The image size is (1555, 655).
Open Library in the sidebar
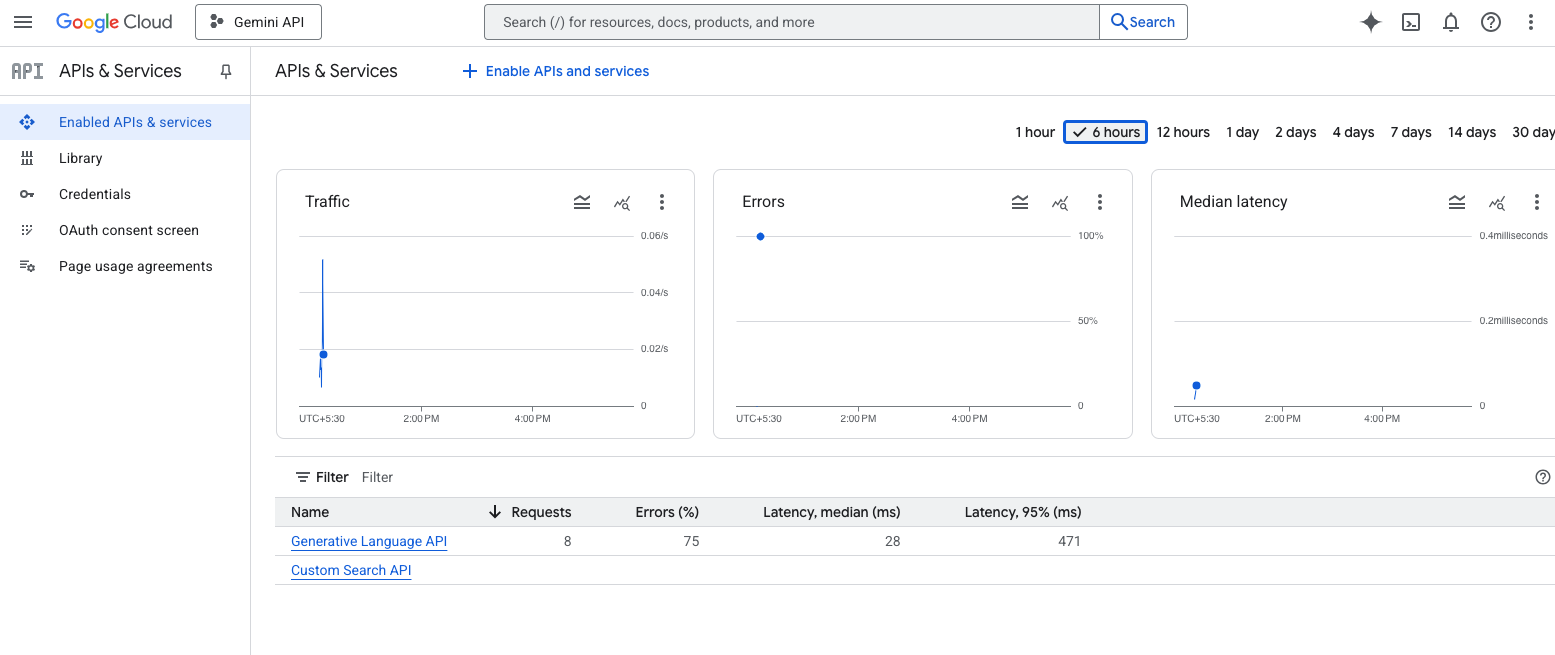click(125, 158)
